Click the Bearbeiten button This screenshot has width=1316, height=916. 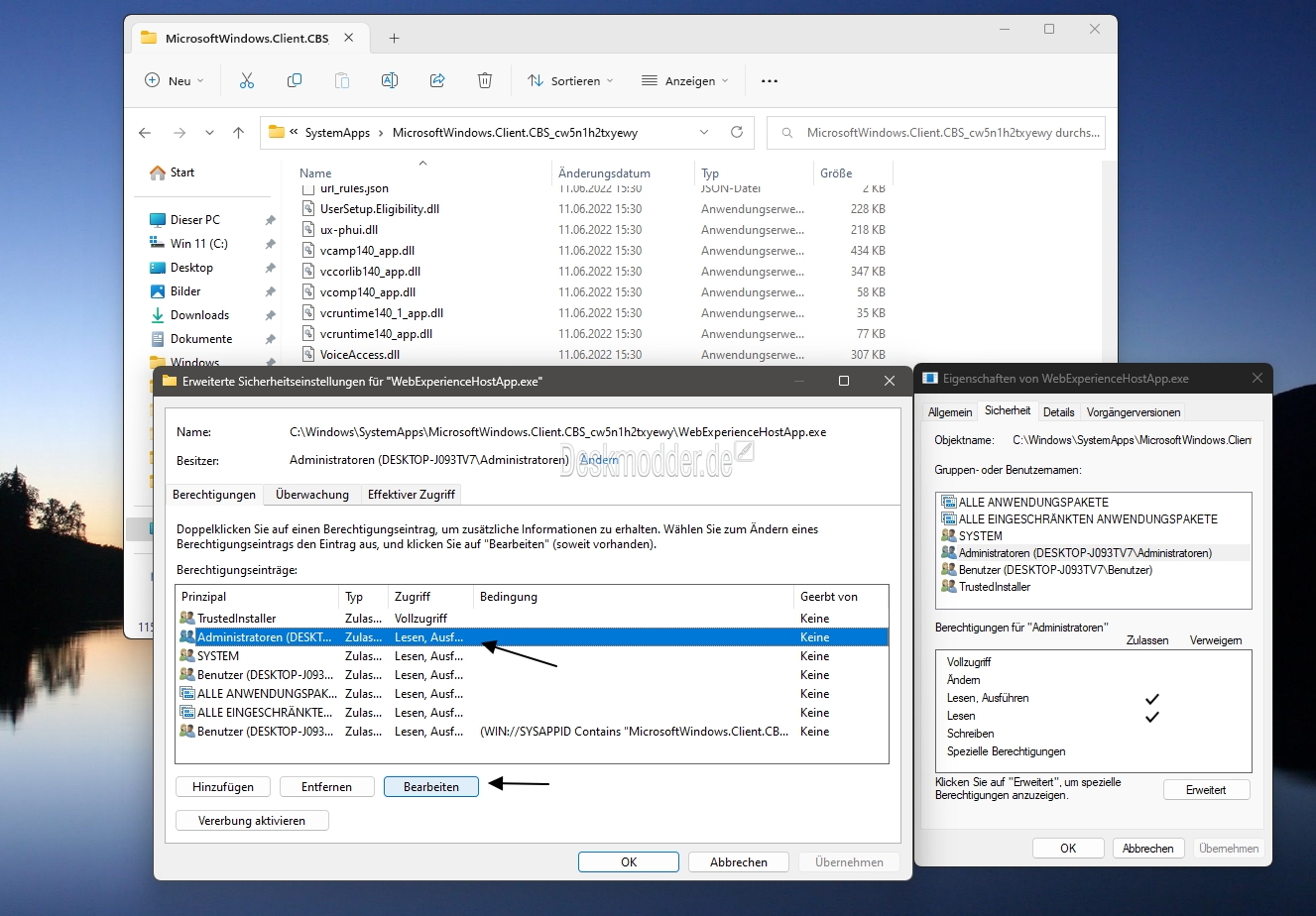[x=431, y=787]
